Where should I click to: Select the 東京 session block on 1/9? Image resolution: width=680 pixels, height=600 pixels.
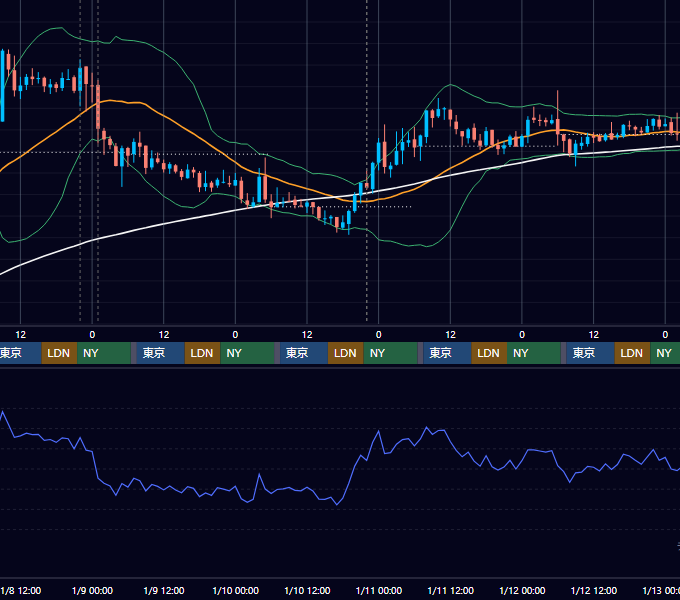[x=160, y=353]
